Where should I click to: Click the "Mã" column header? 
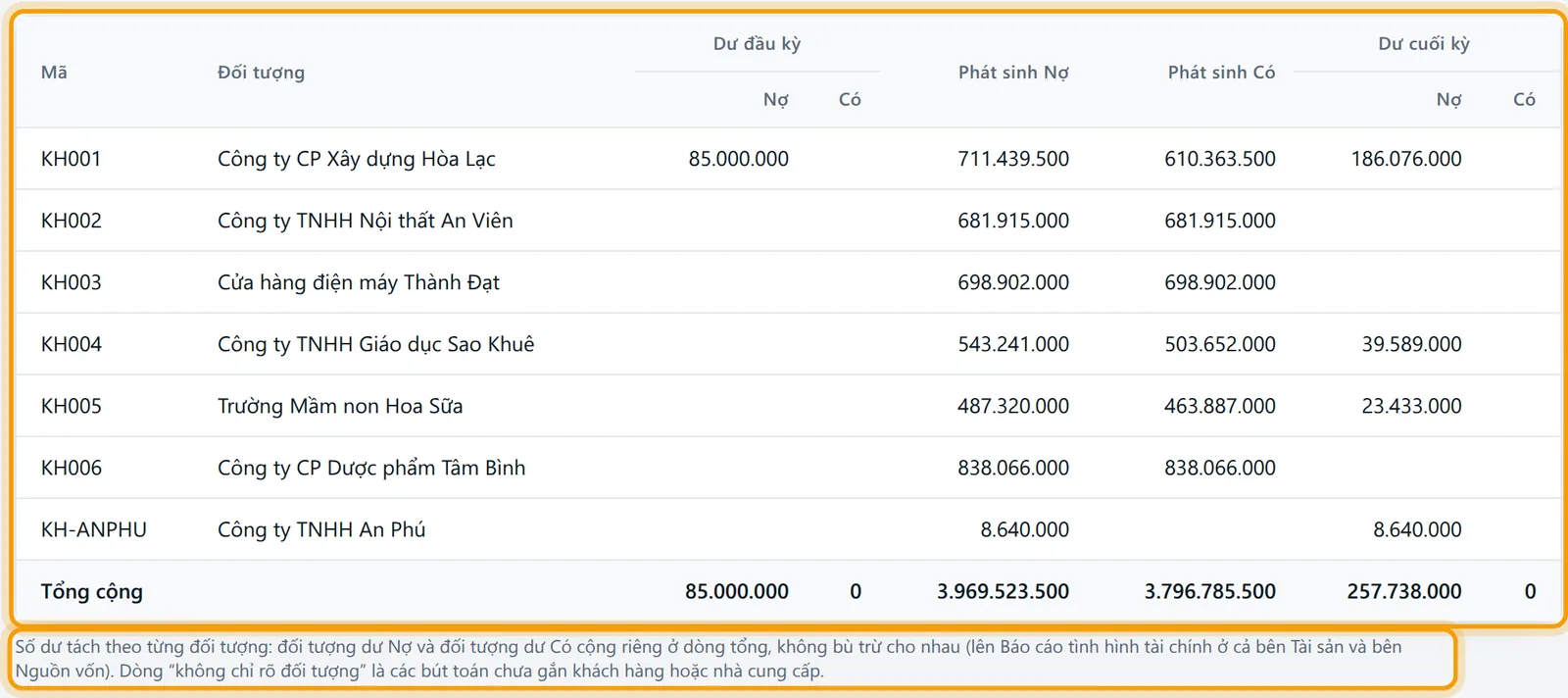tap(54, 72)
